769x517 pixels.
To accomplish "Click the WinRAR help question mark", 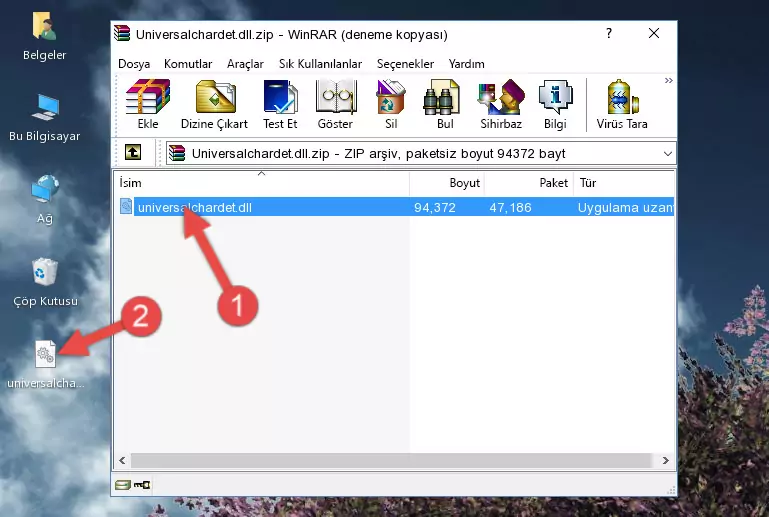I will (x=609, y=33).
